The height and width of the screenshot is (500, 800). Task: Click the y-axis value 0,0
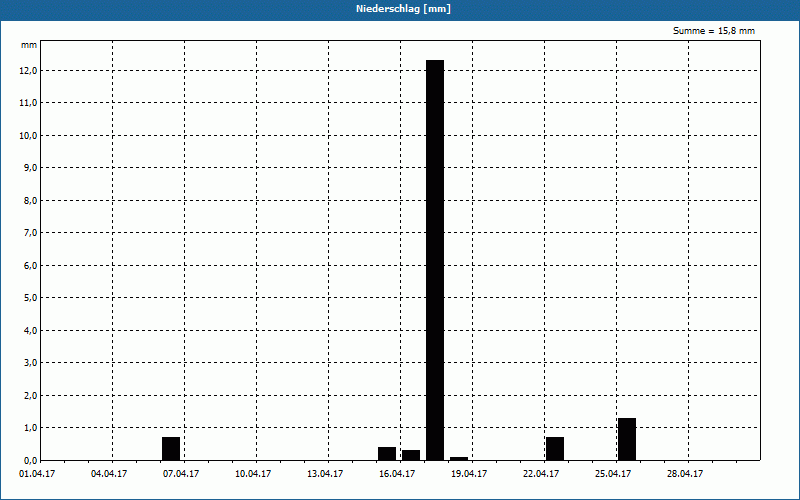(30, 460)
